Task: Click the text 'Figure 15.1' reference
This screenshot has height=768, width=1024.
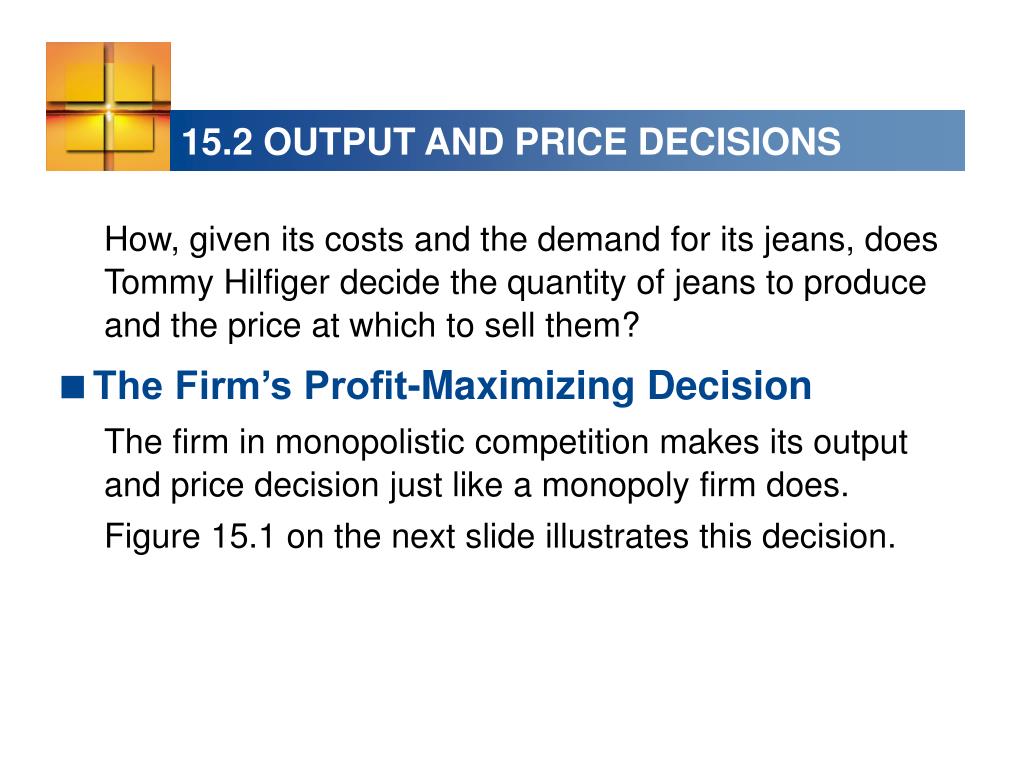Action: tap(190, 537)
